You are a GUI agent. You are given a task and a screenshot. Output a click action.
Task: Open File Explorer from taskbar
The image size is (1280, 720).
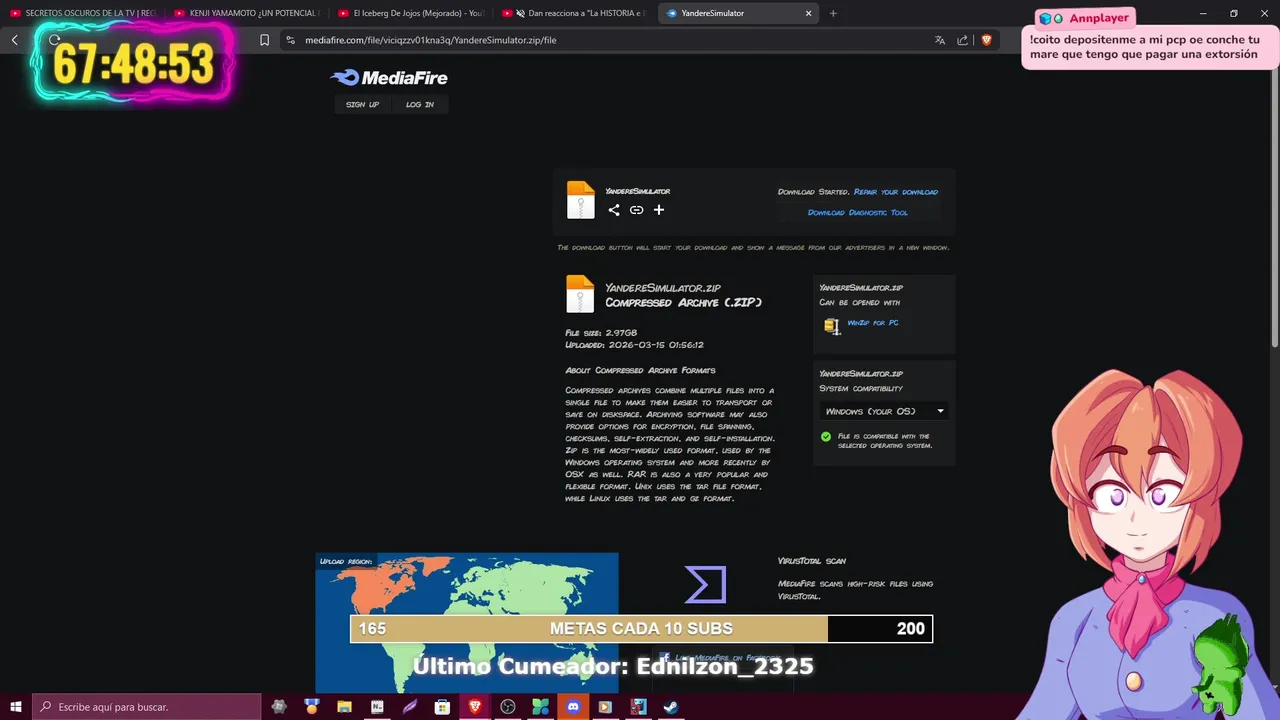(344, 707)
